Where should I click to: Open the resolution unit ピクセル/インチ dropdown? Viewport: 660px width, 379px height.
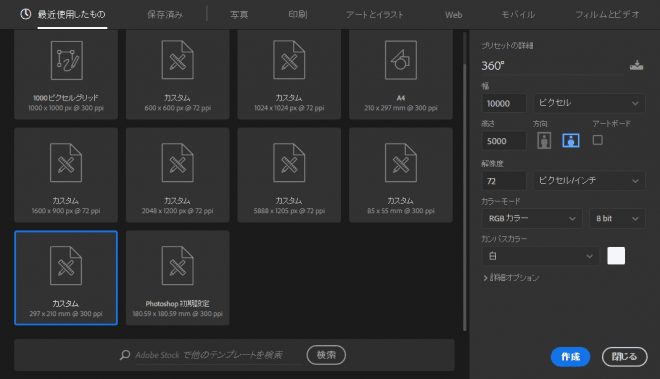point(589,181)
